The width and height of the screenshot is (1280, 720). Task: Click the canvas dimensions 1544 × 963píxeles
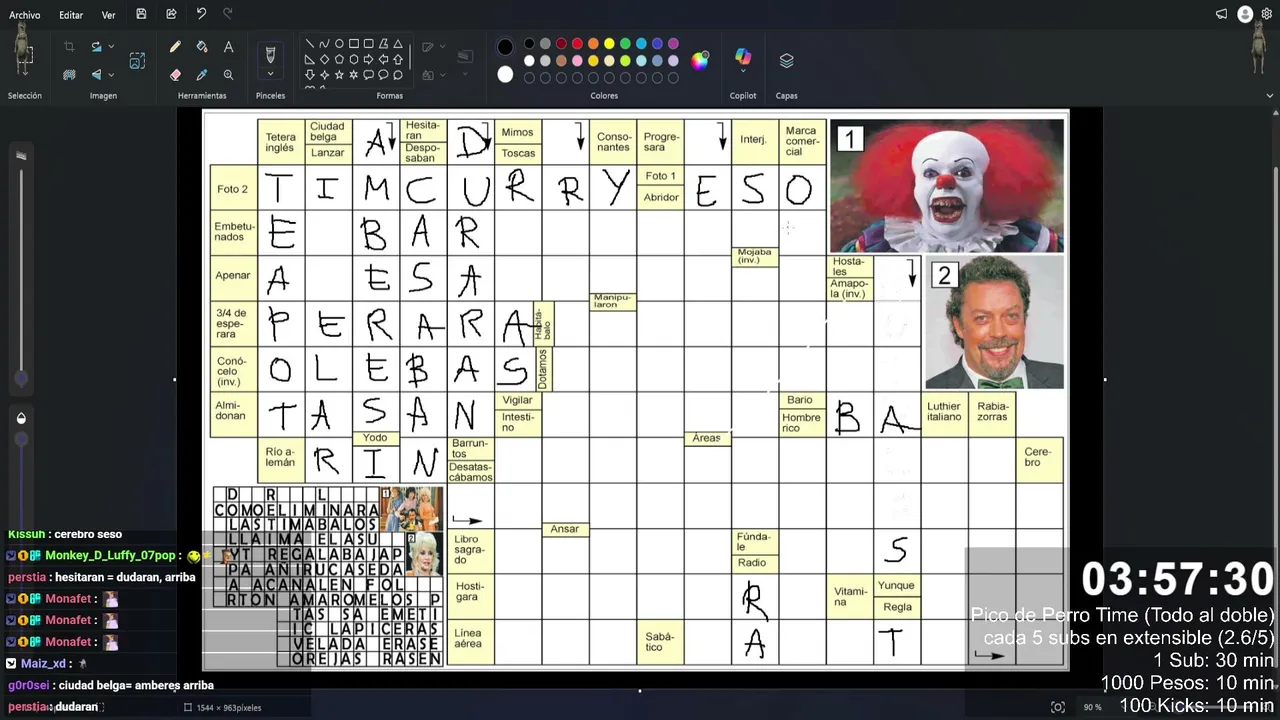(223, 707)
